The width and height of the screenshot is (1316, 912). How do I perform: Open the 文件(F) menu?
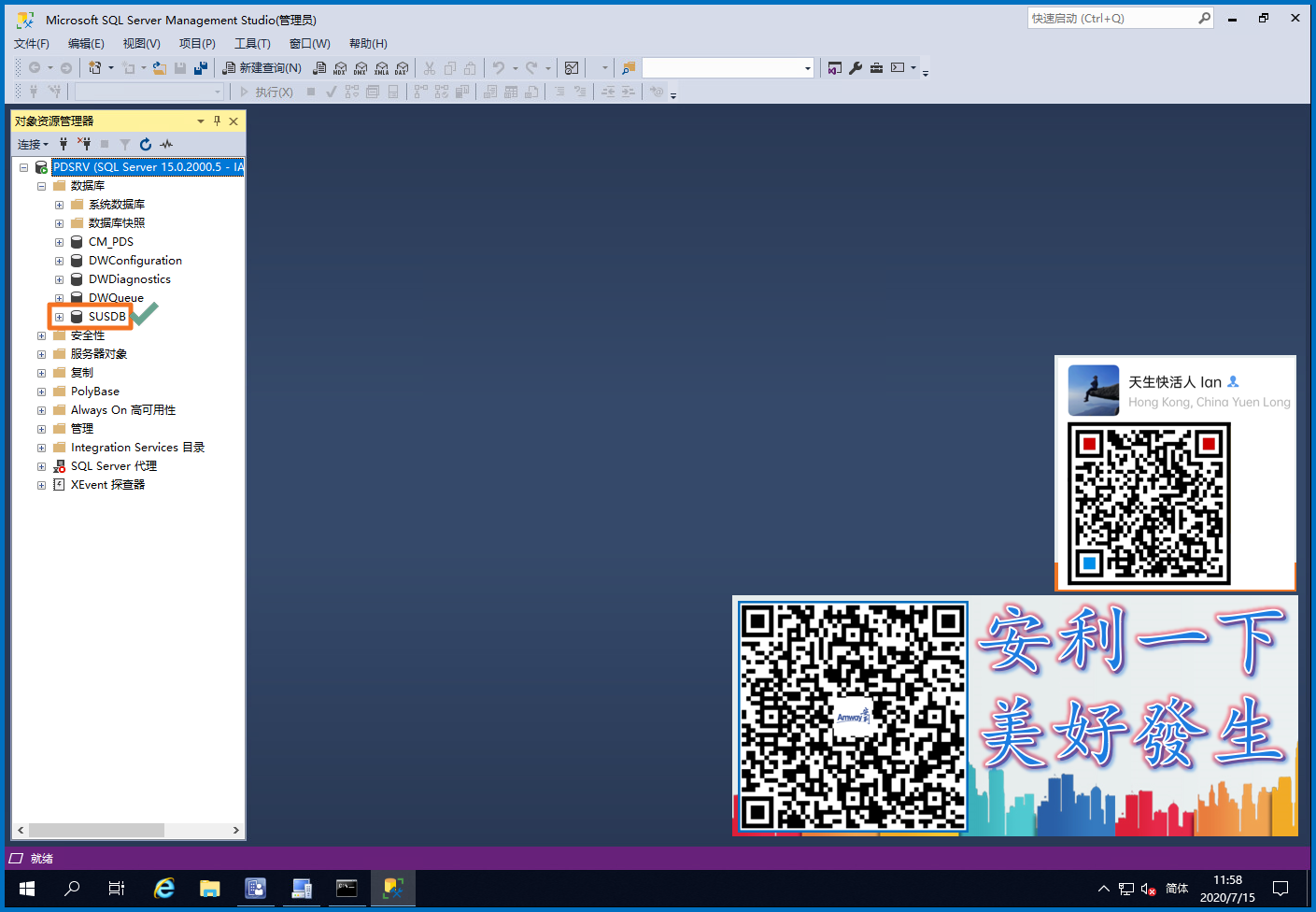[x=31, y=44]
